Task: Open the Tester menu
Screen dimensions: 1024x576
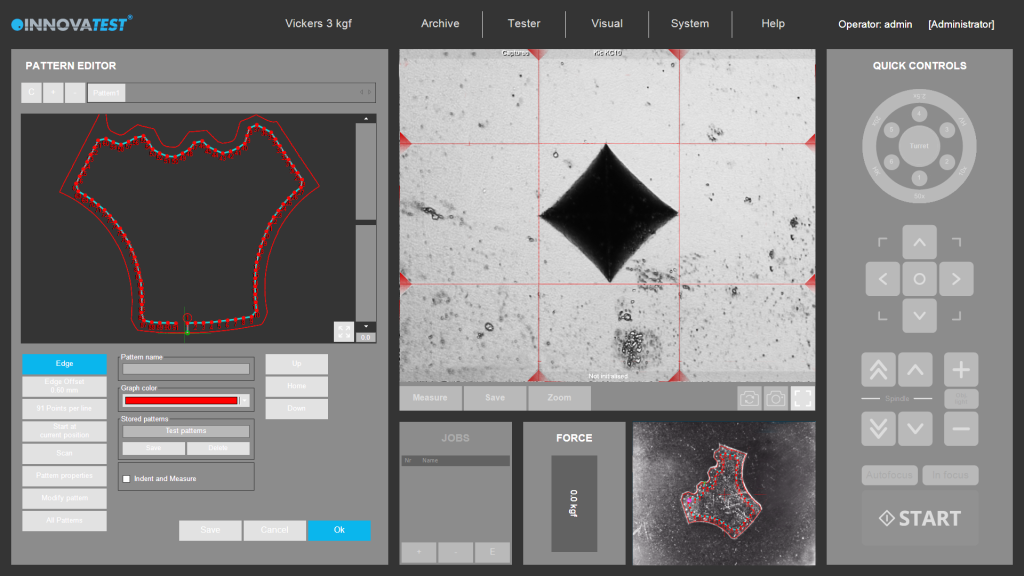Action: [524, 24]
